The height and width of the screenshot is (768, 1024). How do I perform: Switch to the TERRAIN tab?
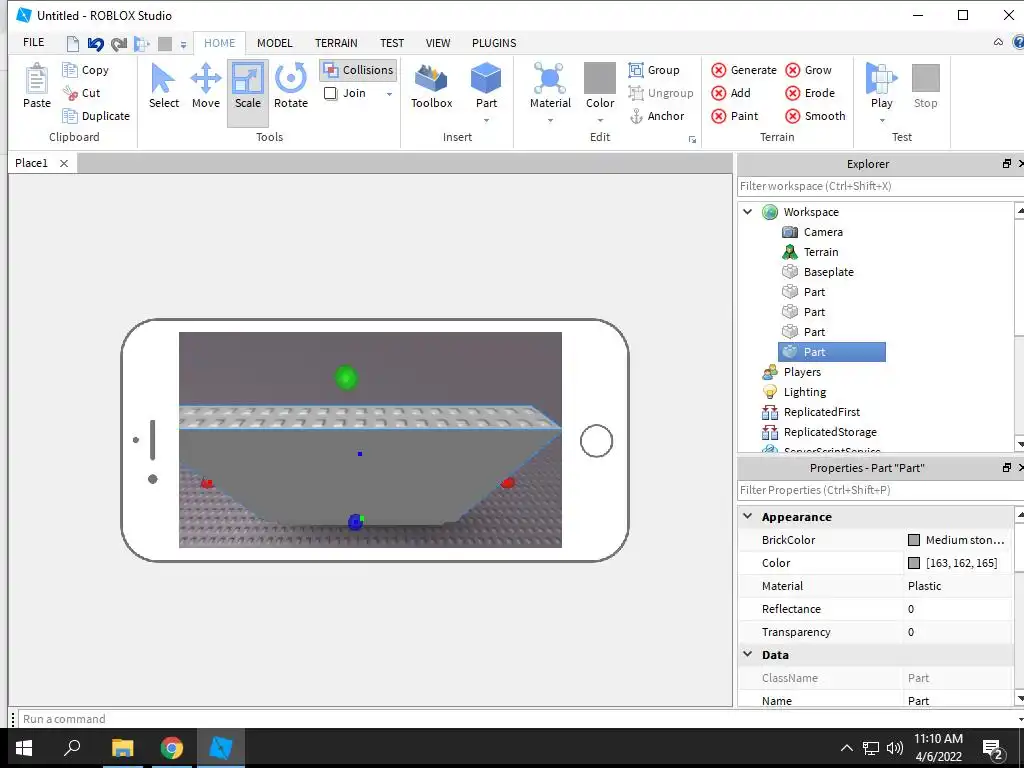[x=336, y=43]
